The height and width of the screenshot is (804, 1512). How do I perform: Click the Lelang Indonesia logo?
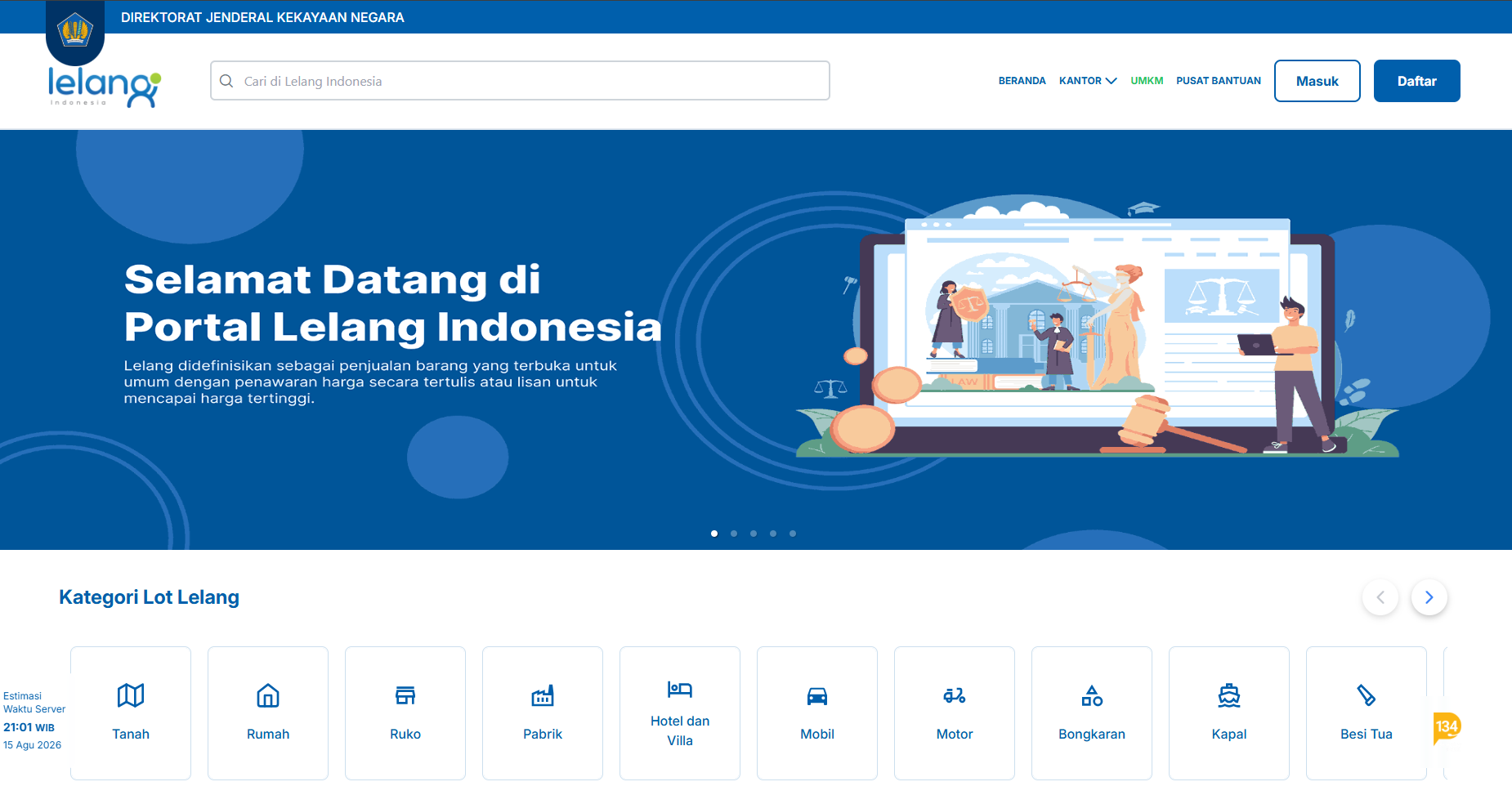pyautogui.click(x=104, y=87)
